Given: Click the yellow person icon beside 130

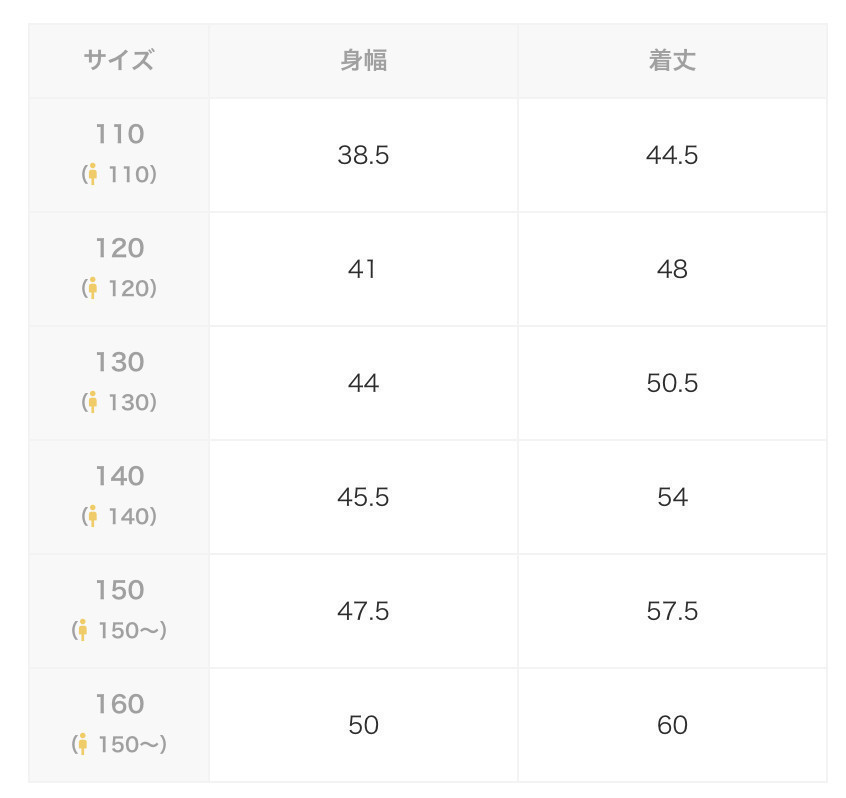Looking at the screenshot, I should (93, 402).
